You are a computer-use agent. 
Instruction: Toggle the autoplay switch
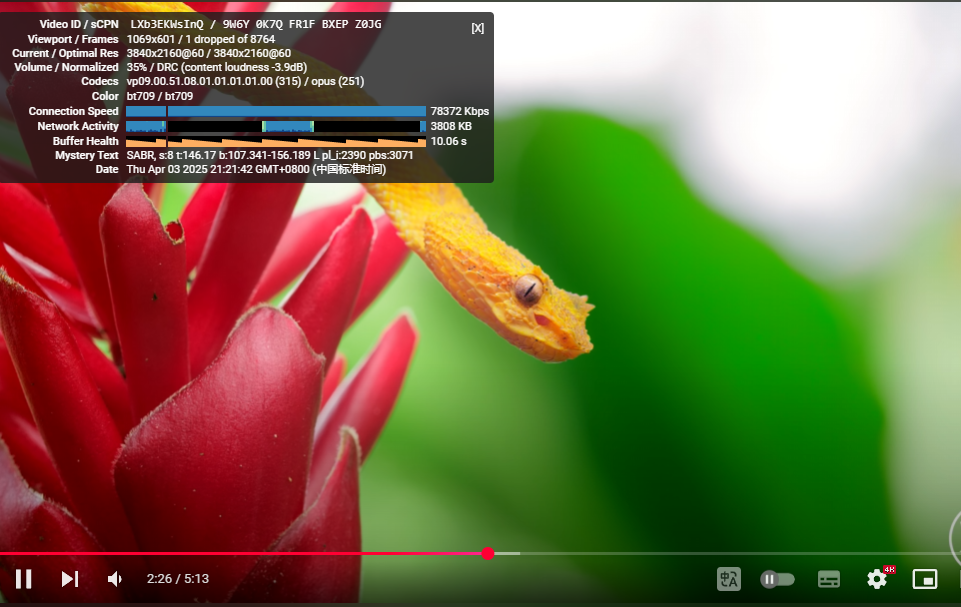pos(777,579)
